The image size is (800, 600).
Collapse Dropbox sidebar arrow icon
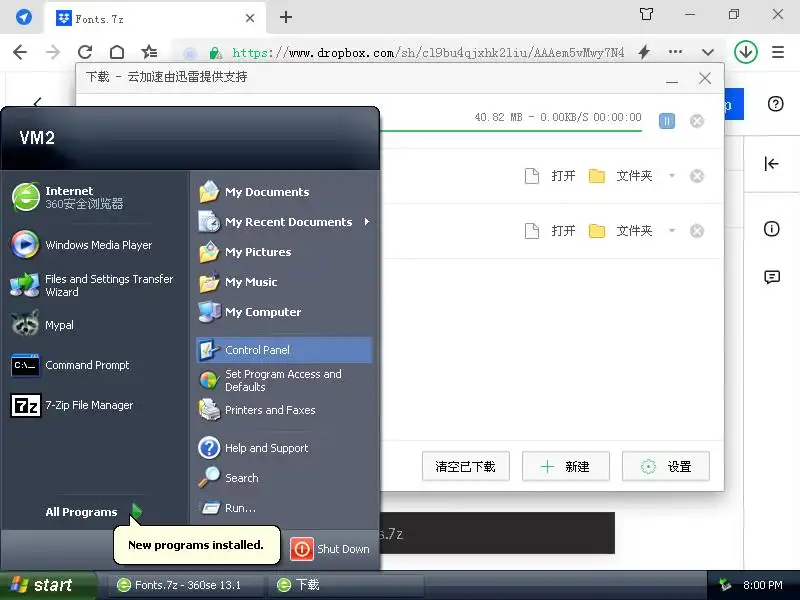[771, 164]
